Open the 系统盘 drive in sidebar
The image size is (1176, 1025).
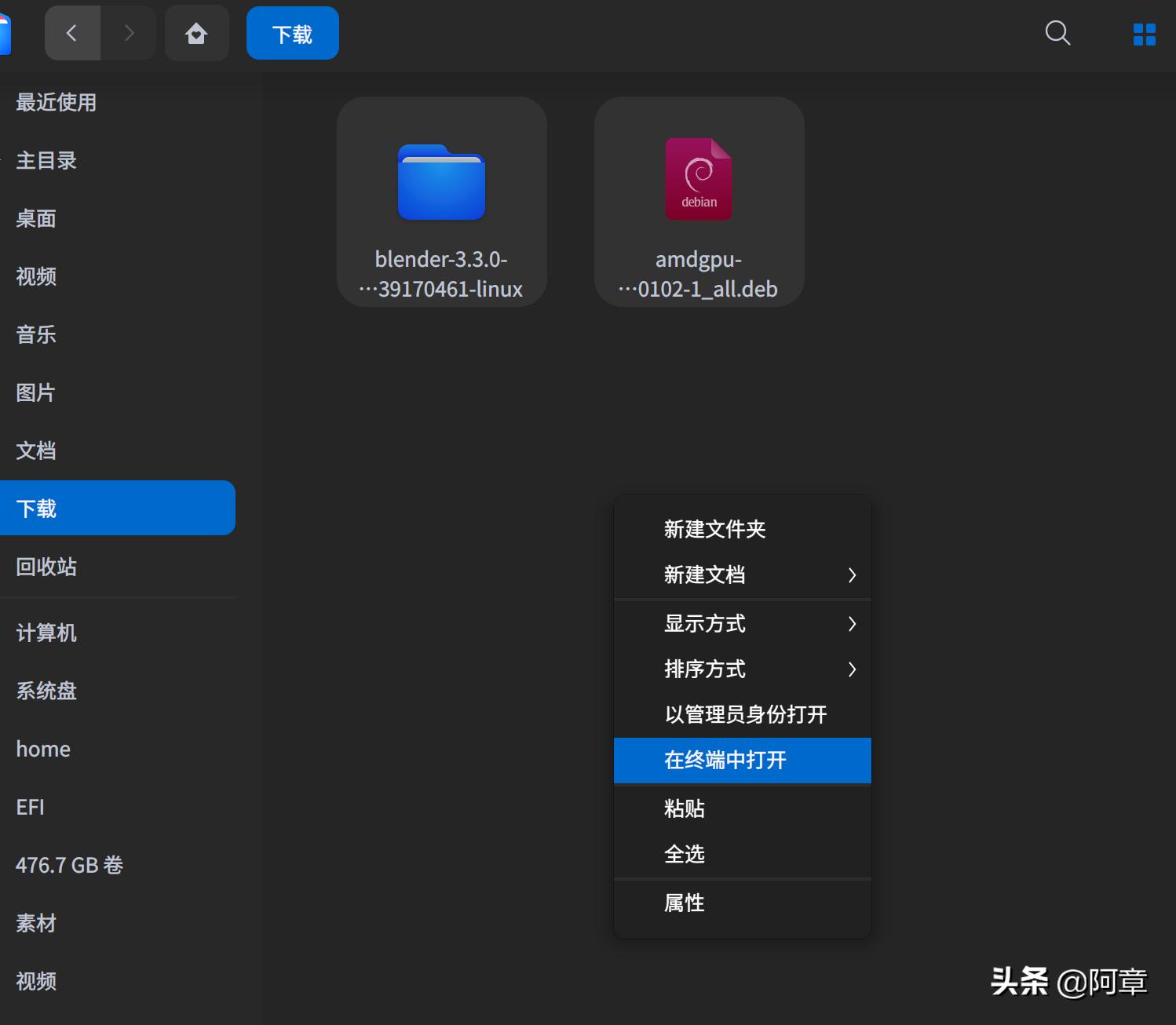(45, 691)
